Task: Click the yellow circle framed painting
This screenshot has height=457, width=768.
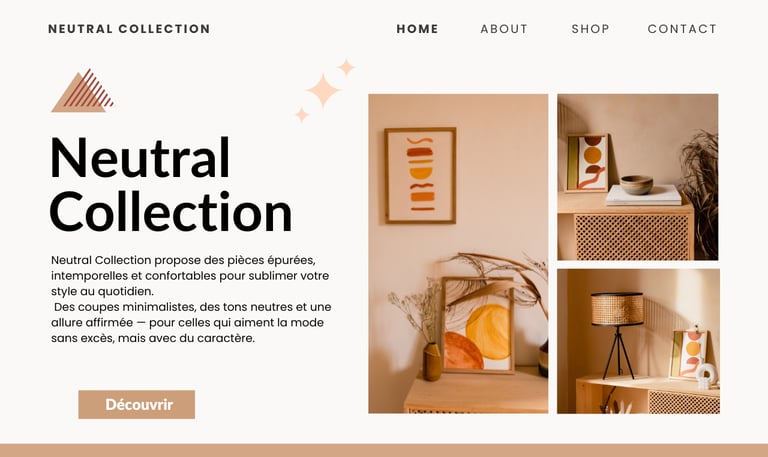Action: point(478,325)
